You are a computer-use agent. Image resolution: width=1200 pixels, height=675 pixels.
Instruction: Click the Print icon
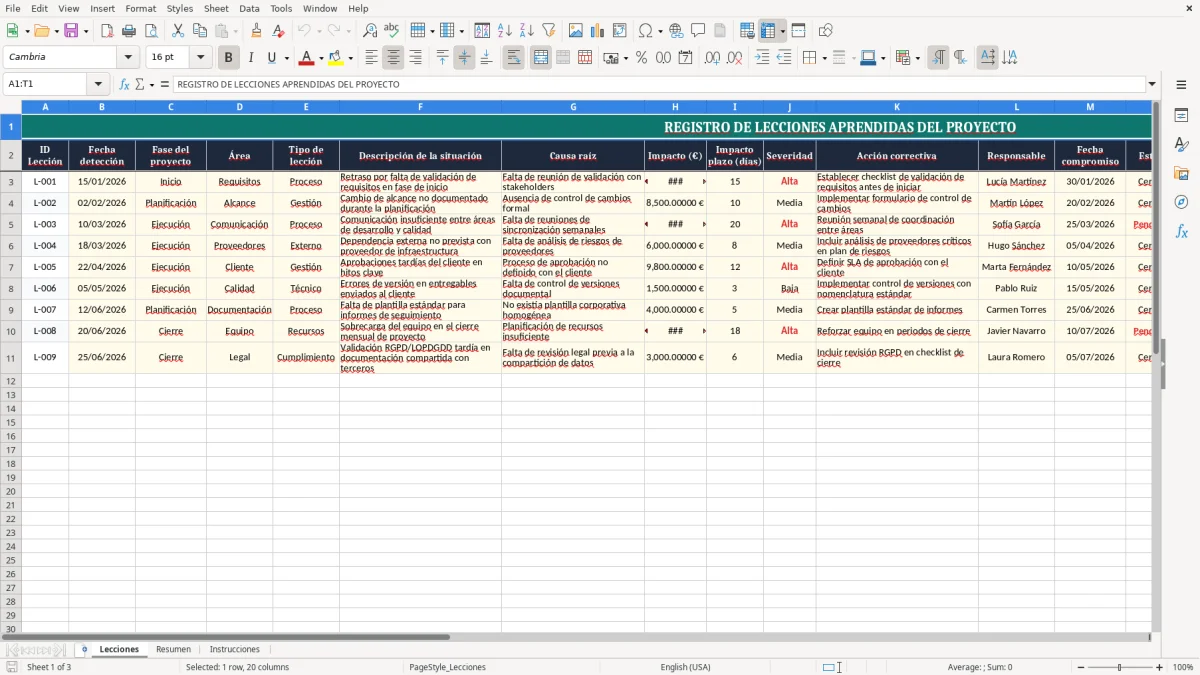coord(129,31)
